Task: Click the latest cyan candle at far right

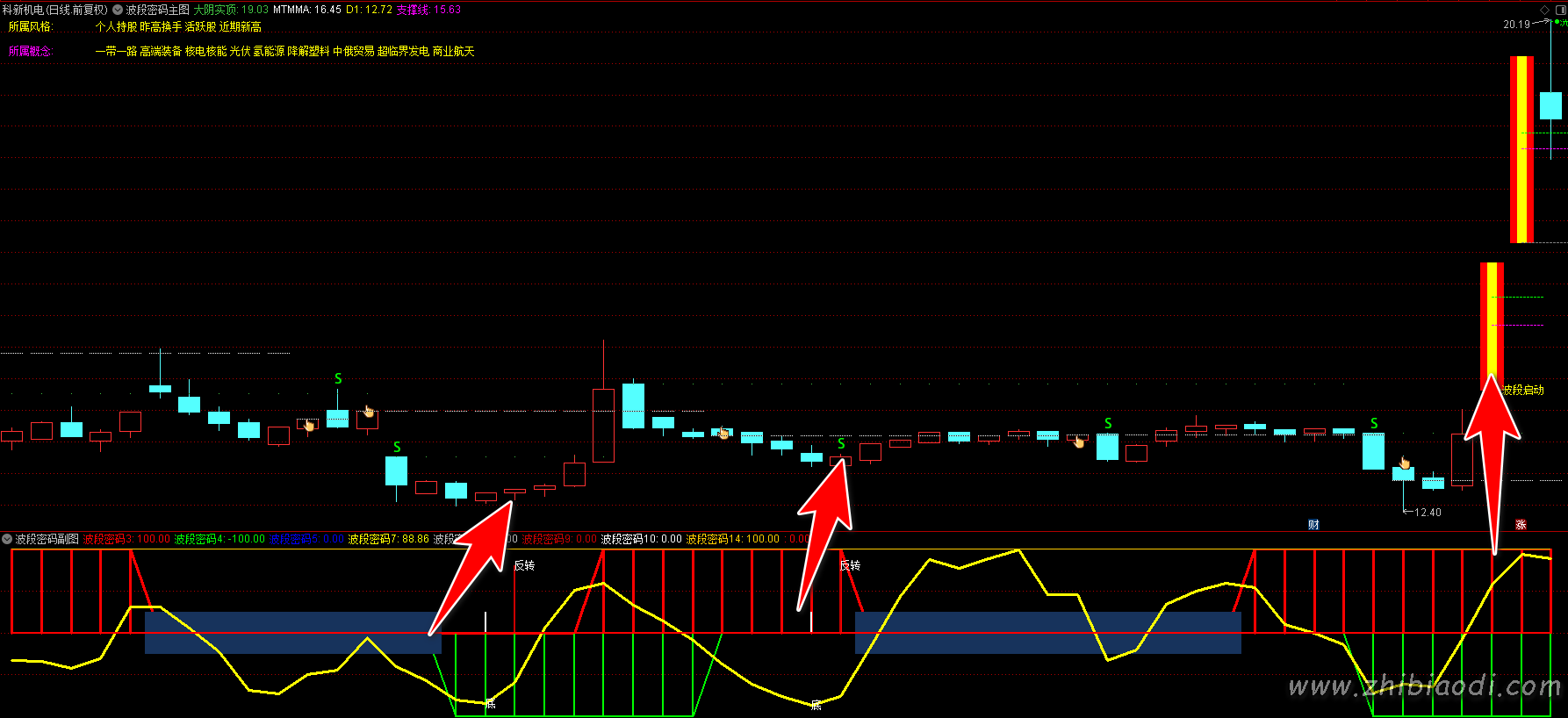Action: click(x=1550, y=105)
